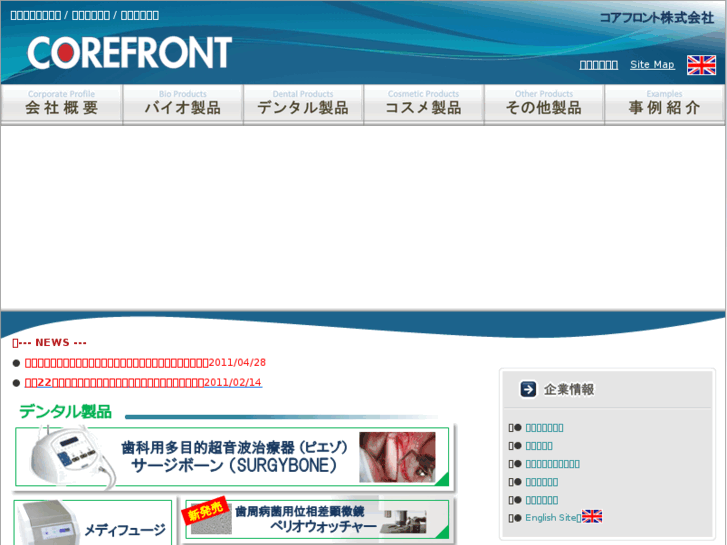Click the COREFRONT logo

(129, 53)
